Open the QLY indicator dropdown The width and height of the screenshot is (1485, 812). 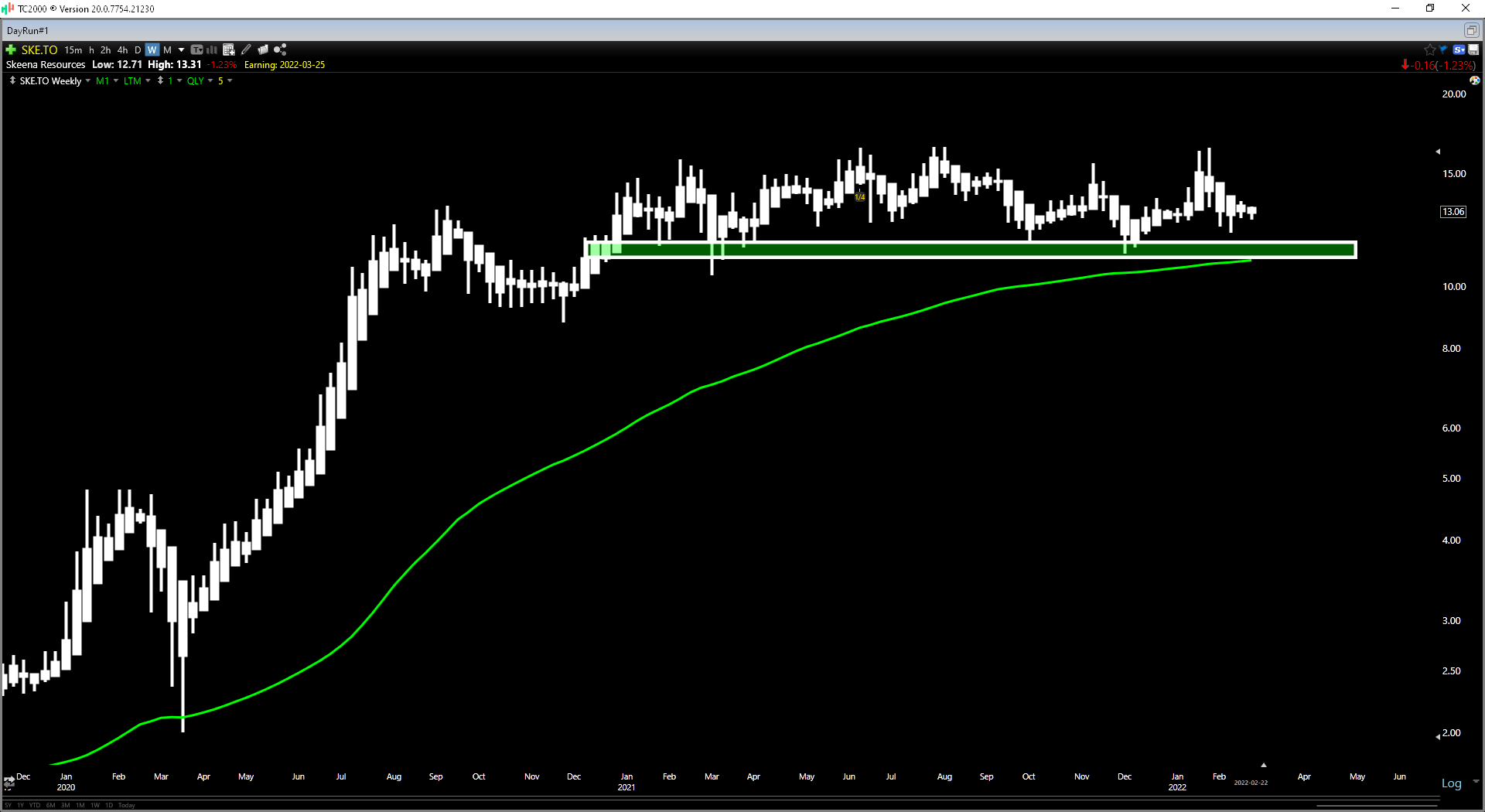pos(210,80)
